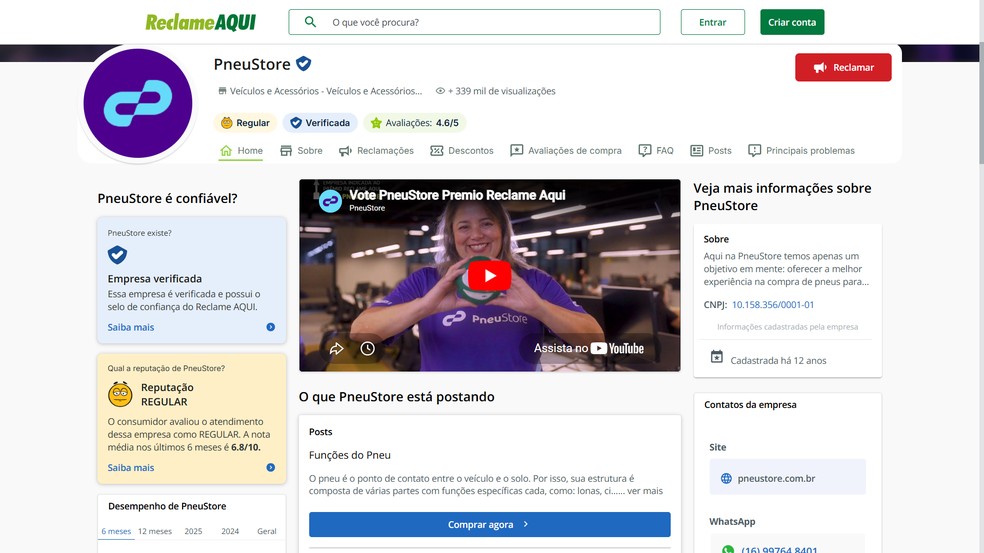Select the 2024 performance tab
The height and width of the screenshot is (553, 984).
coord(230,531)
